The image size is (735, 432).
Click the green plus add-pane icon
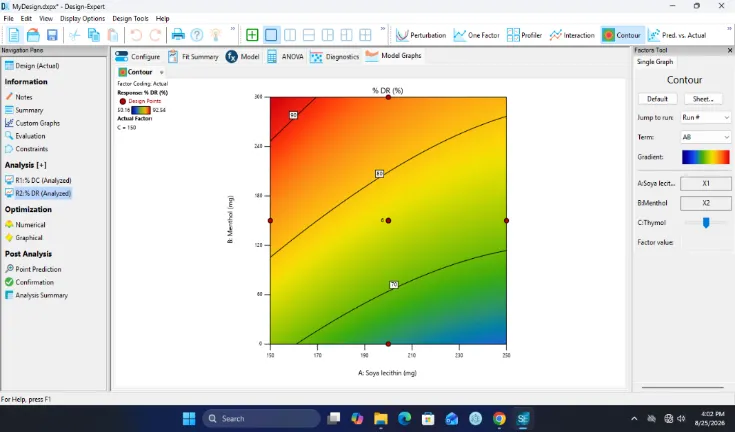pyautogui.click(x=252, y=35)
